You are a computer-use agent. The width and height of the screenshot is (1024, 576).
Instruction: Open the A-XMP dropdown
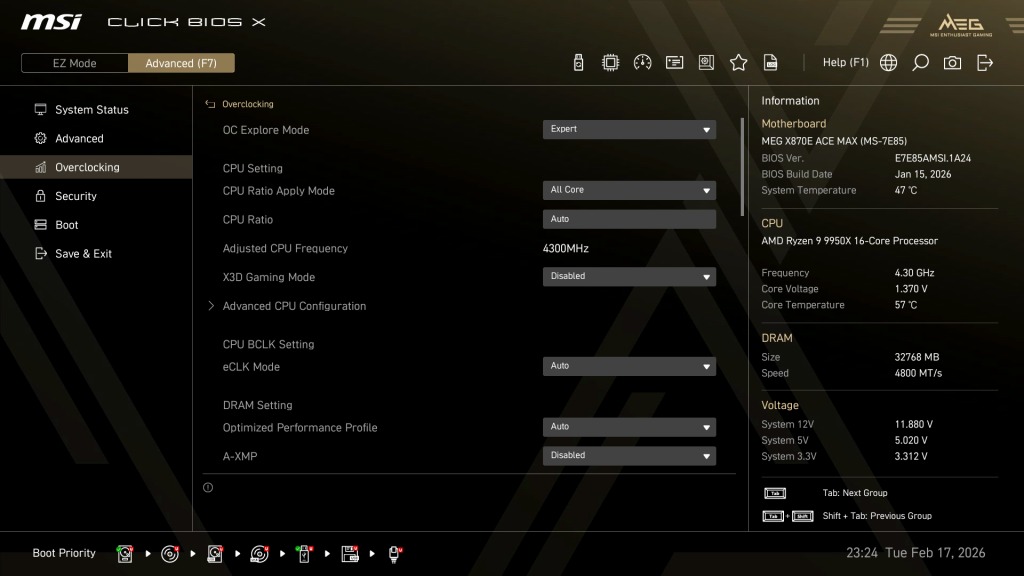pyautogui.click(x=629, y=456)
